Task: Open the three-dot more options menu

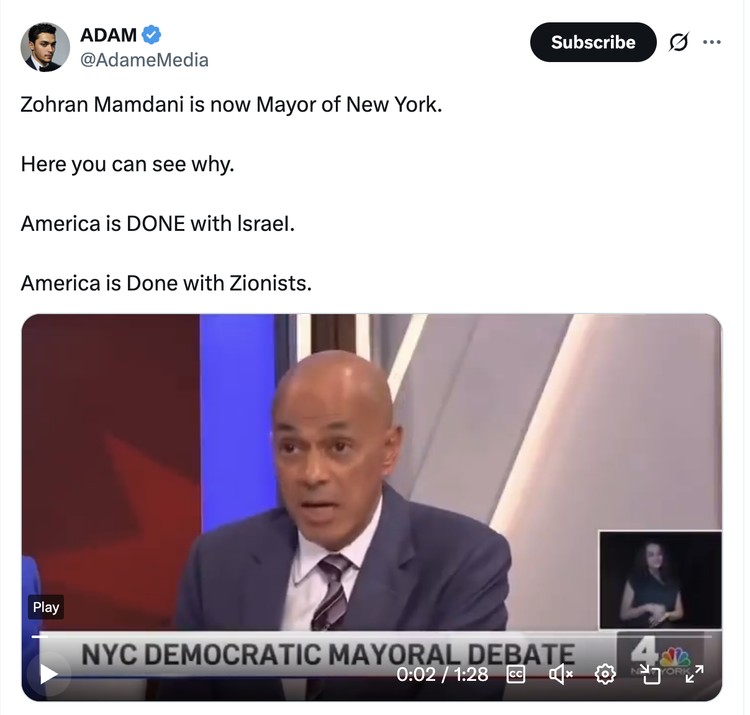Action: [712, 42]
